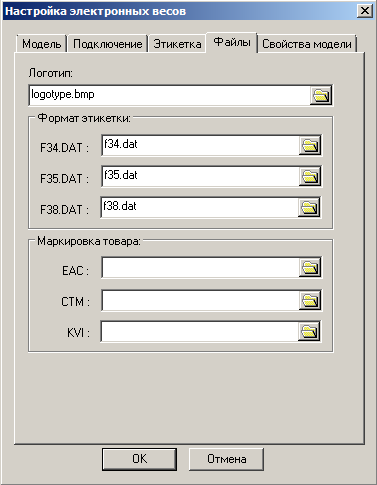Click the Формат этикетки: group label
This screenshot has width=377, height=485.
click(x=84, y=118)
